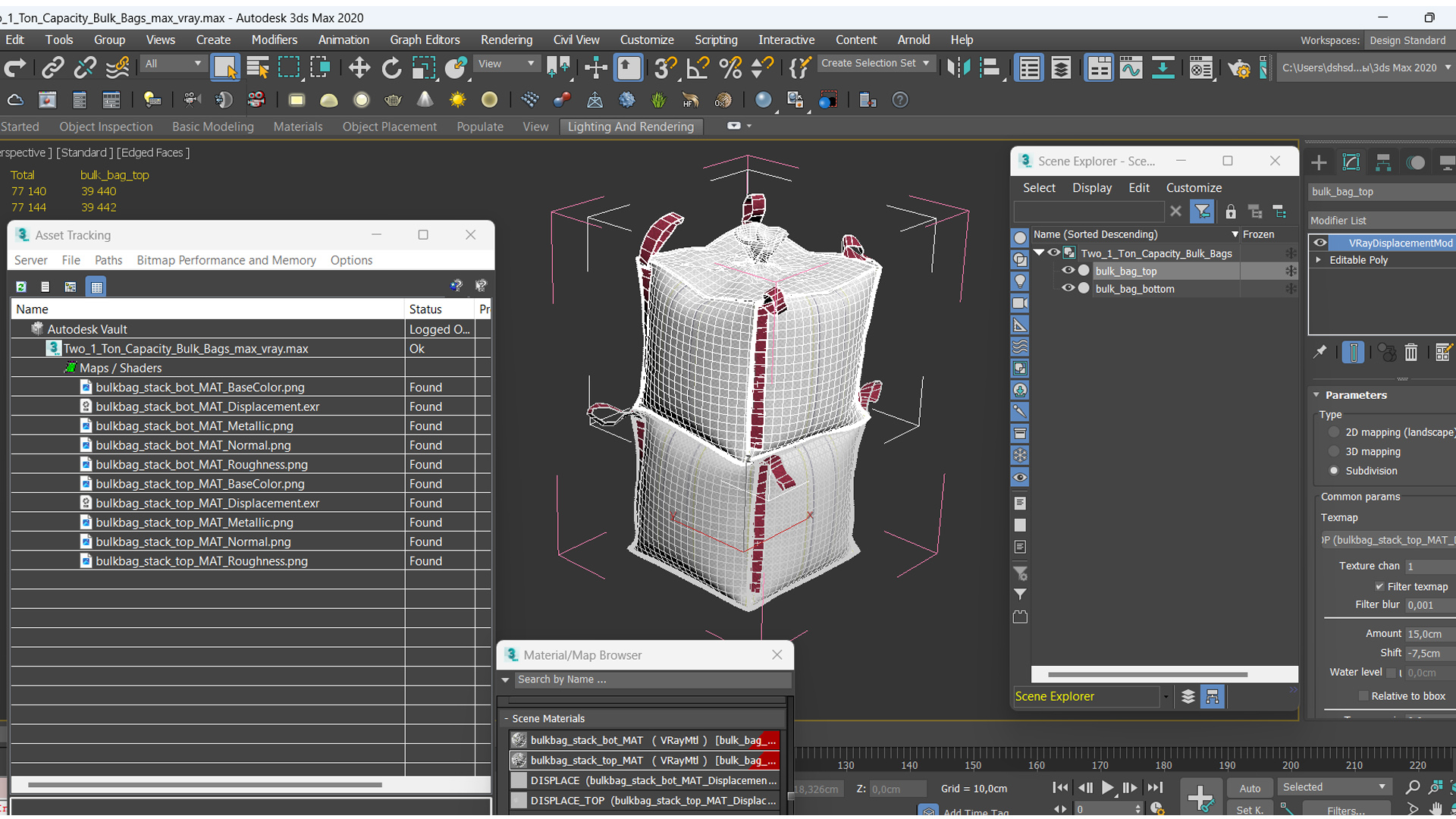Open the View reference coordinate dropdown
The image size is (1456, 819).
[506, 64]
